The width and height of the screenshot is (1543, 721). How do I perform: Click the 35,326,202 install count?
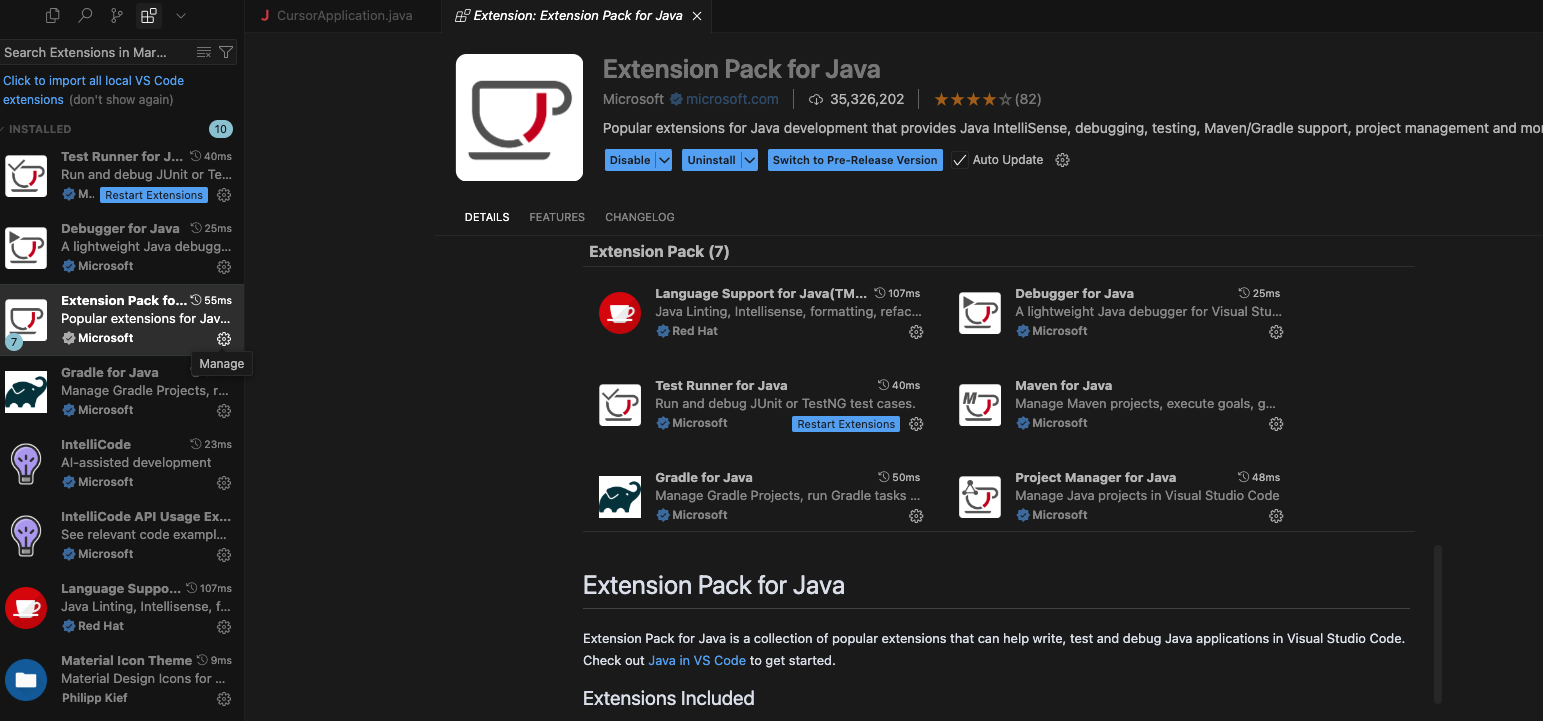click(x=856, y=99)
